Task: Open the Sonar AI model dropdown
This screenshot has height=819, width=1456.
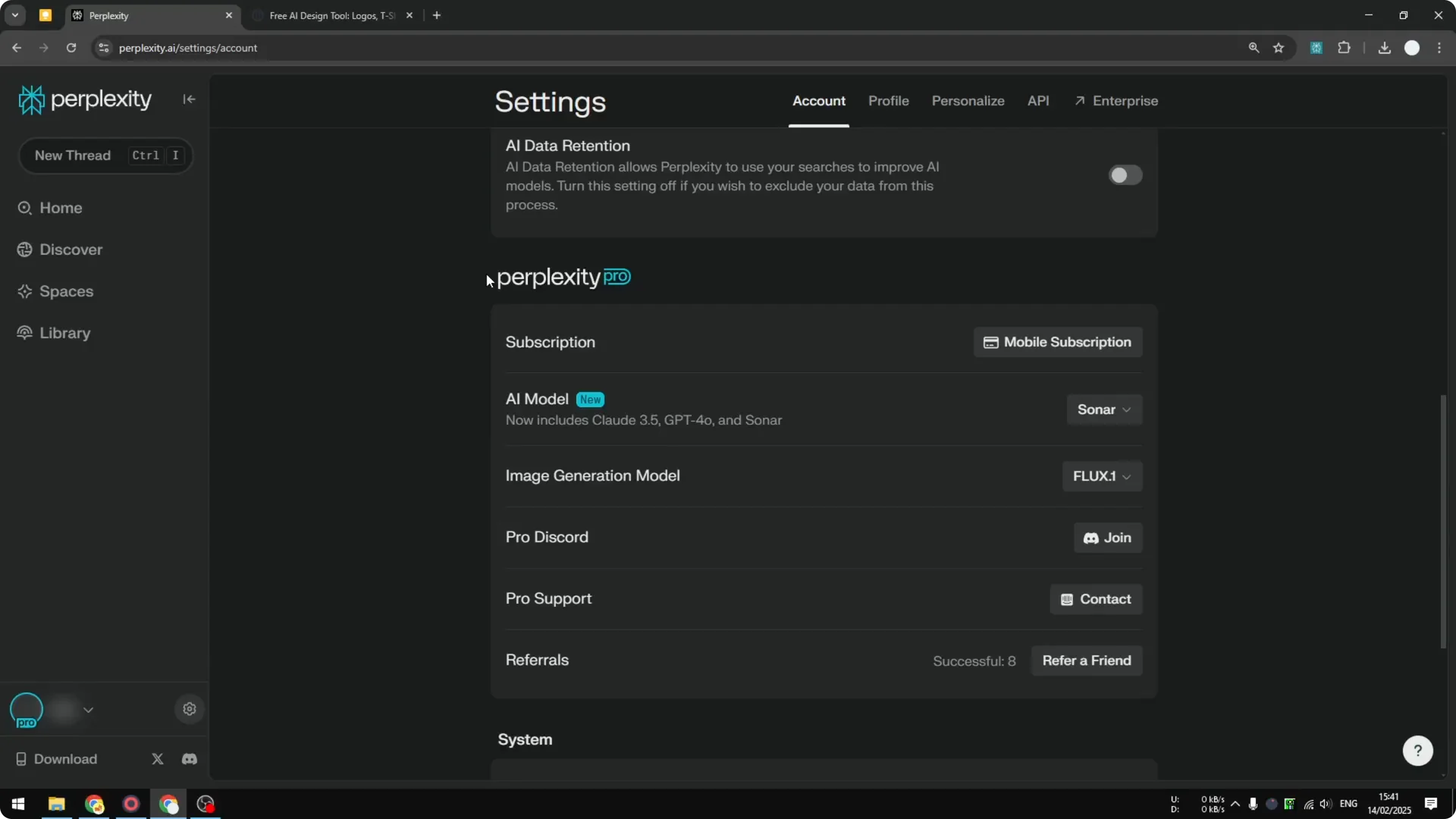Action: click(x=1104, y=409)
